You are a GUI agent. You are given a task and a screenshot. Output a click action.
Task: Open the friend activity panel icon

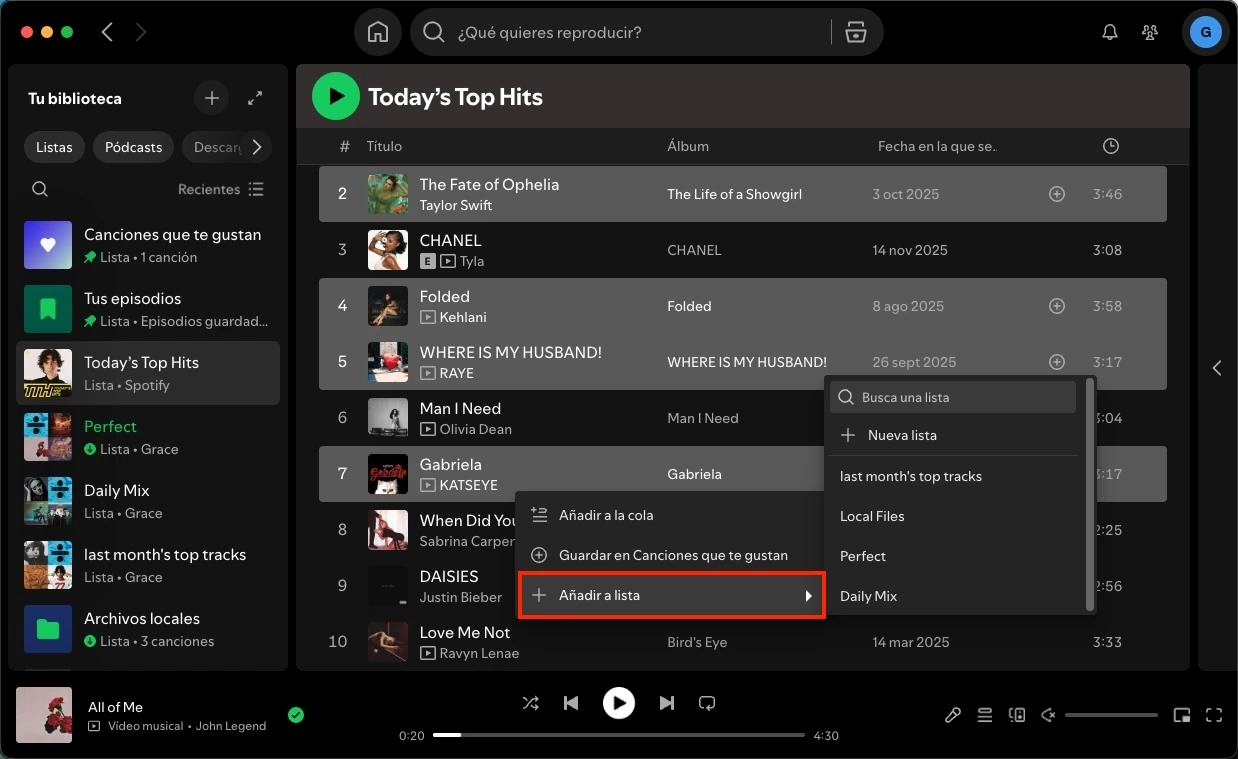click(1150, 31)
